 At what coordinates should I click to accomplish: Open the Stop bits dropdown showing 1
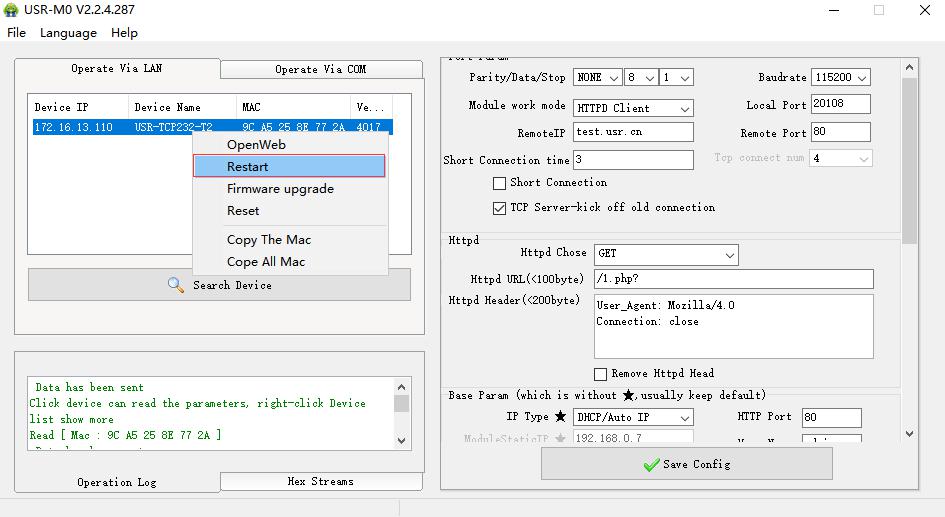pyautogui.click(x=676, y=77)
